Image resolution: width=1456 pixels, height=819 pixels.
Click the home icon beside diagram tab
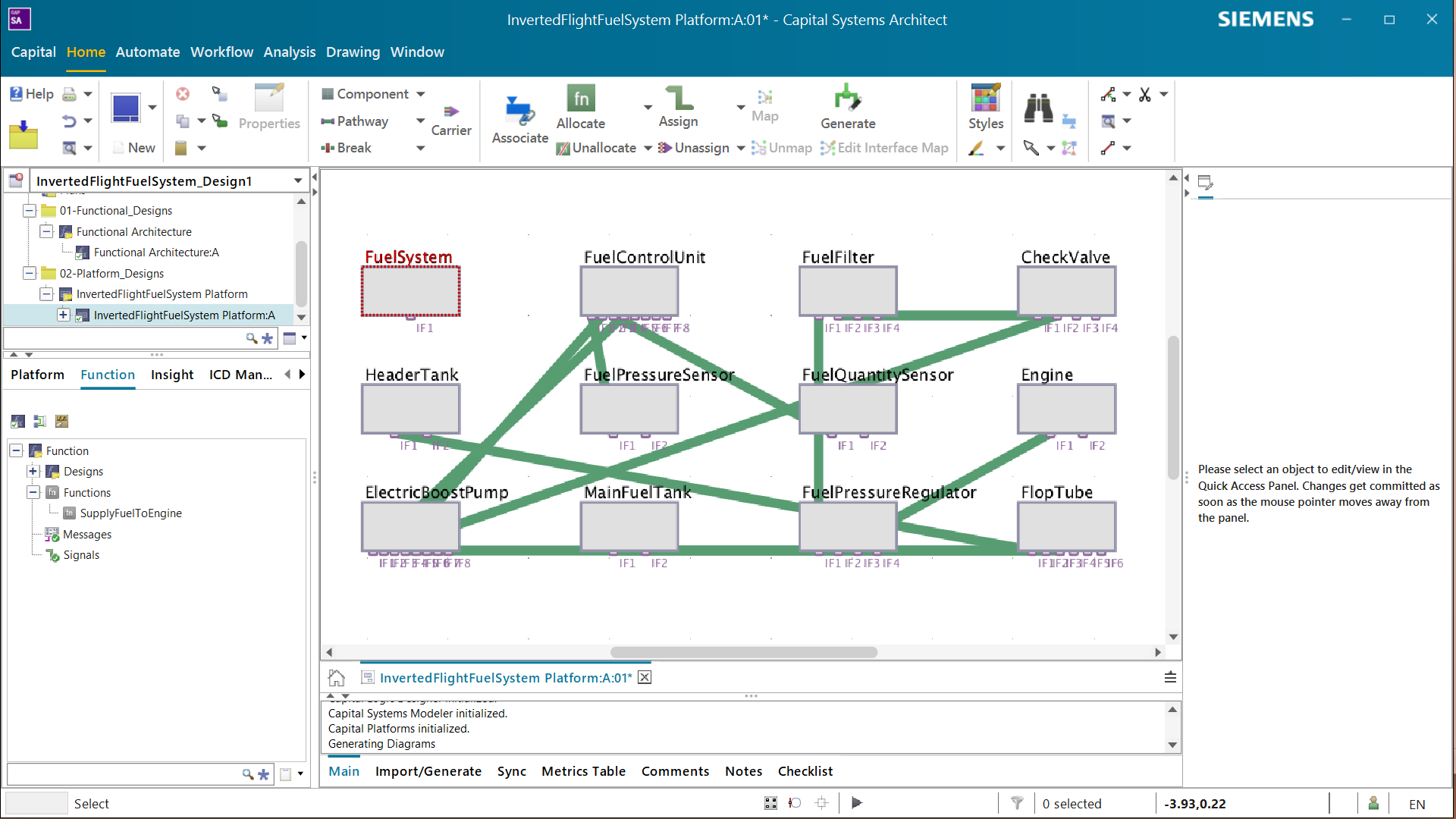tap(337, 677)
